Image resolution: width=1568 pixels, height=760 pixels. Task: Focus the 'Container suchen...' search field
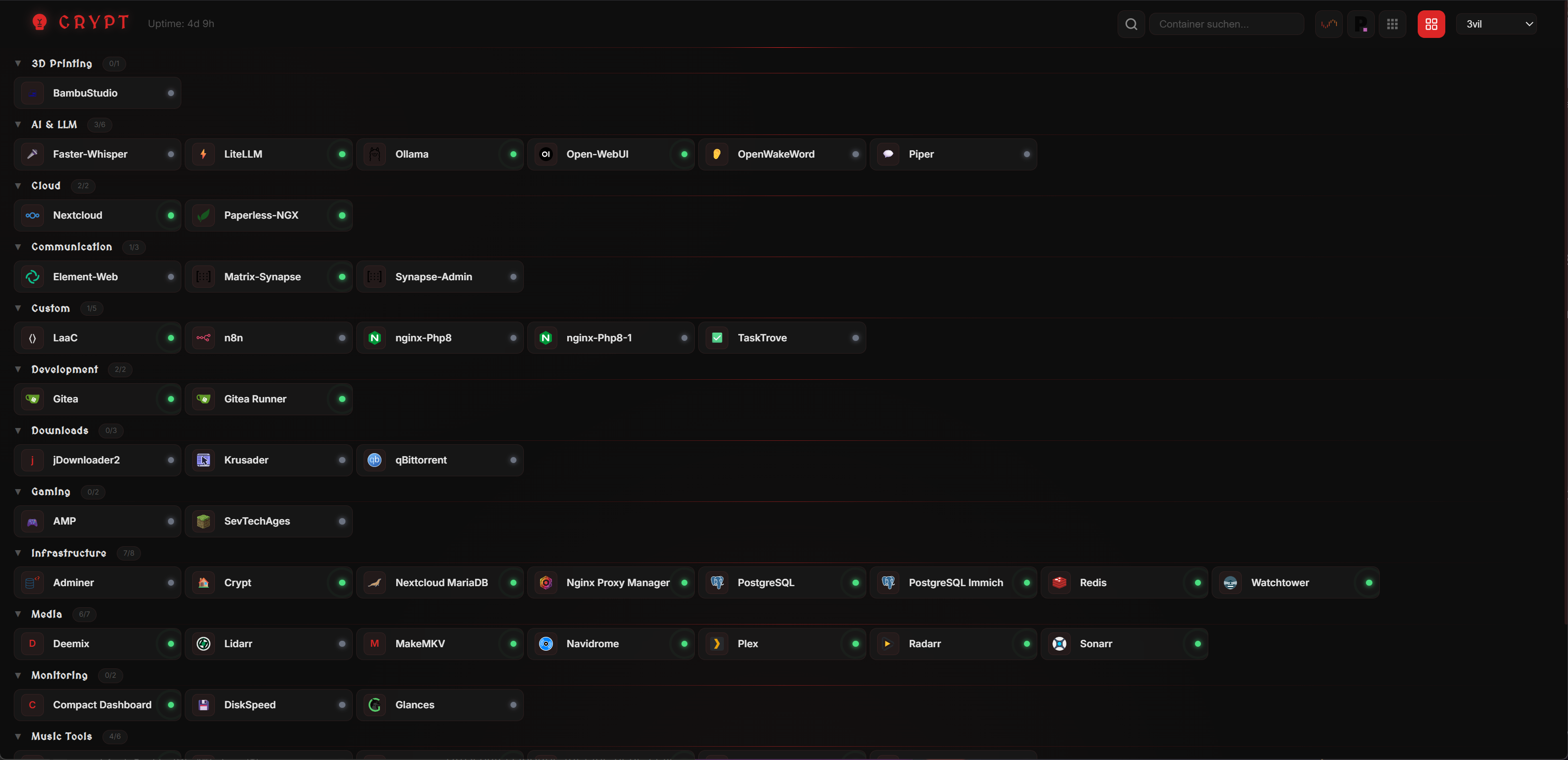pos(1226,24)
